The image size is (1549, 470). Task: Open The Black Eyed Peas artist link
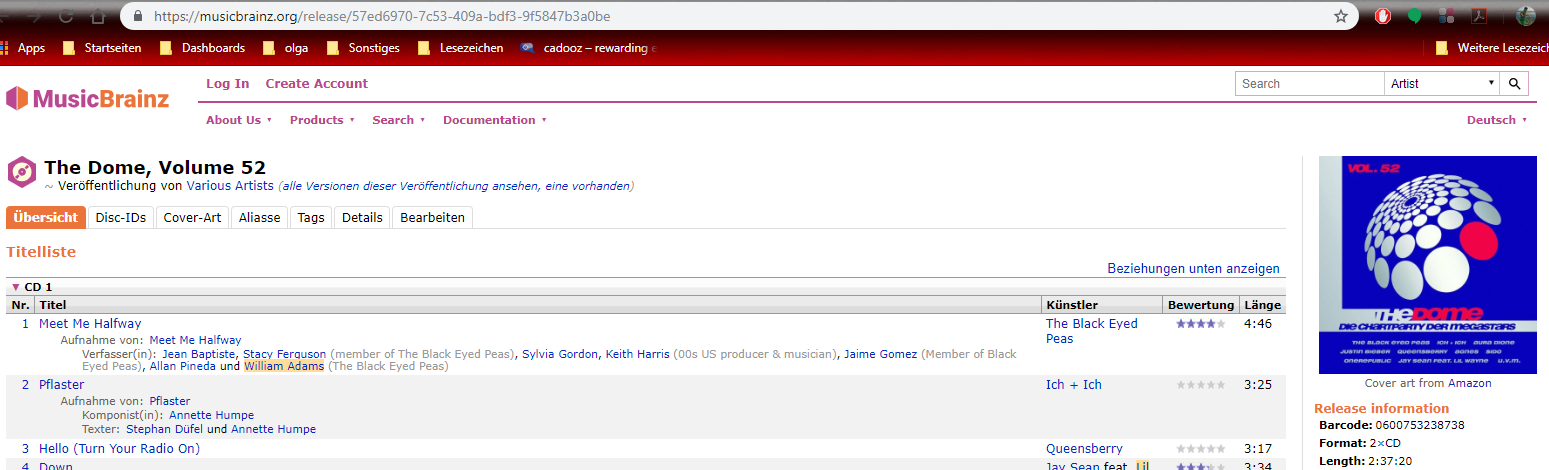point(1092,331)
